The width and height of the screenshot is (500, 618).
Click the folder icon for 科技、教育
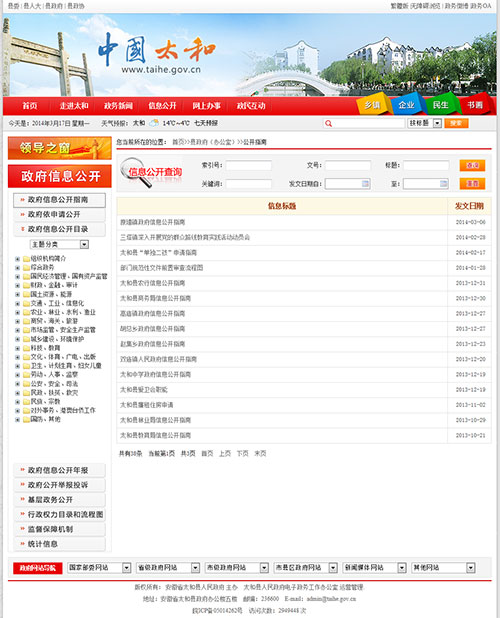coord(26,348)
